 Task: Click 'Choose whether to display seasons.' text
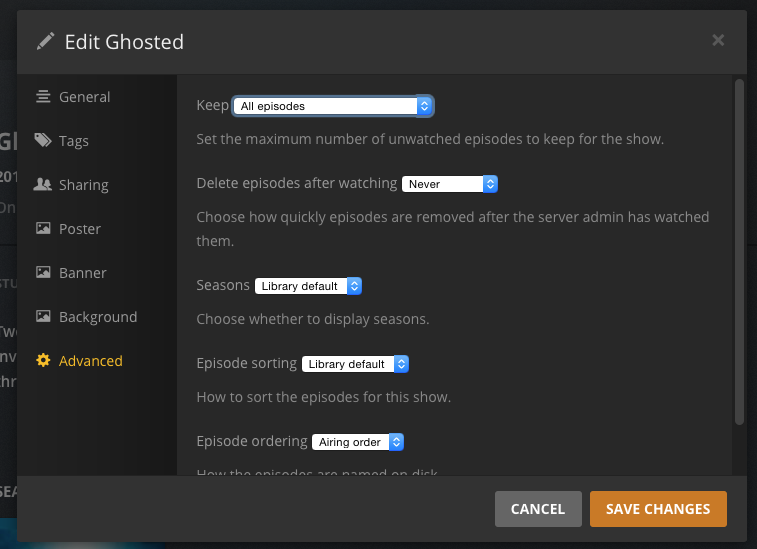click(313, 319)
